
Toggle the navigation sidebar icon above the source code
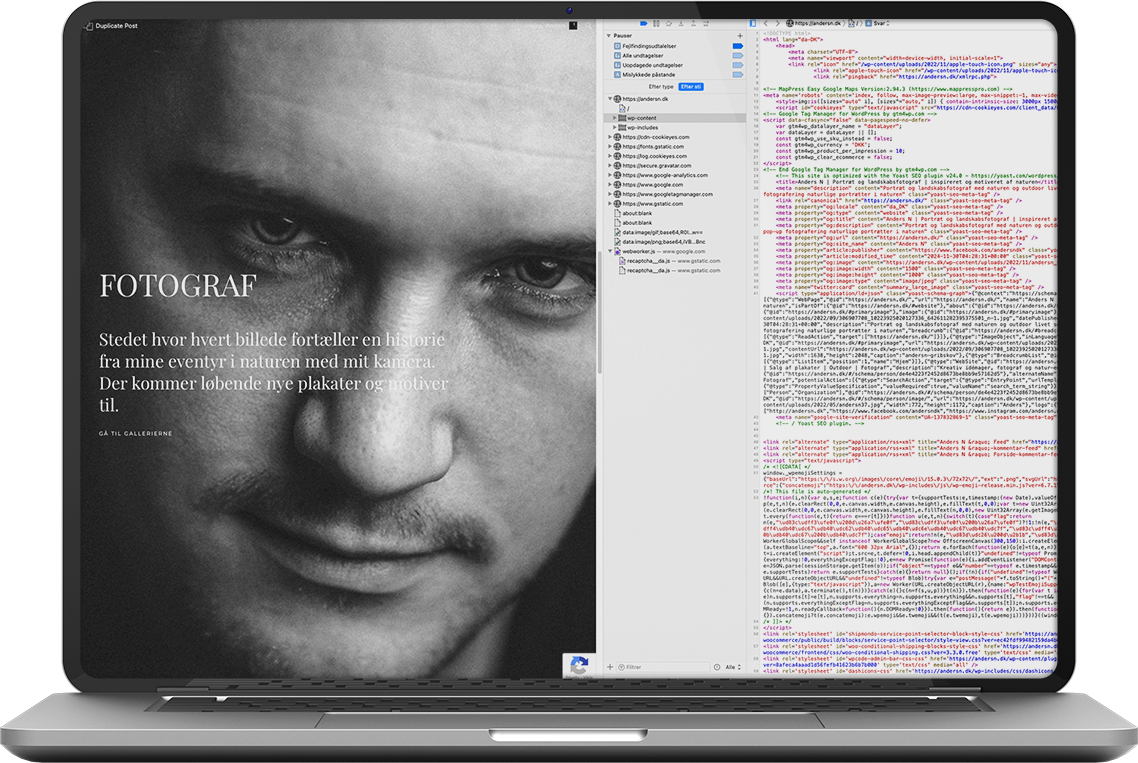click(x=753, y=23)
